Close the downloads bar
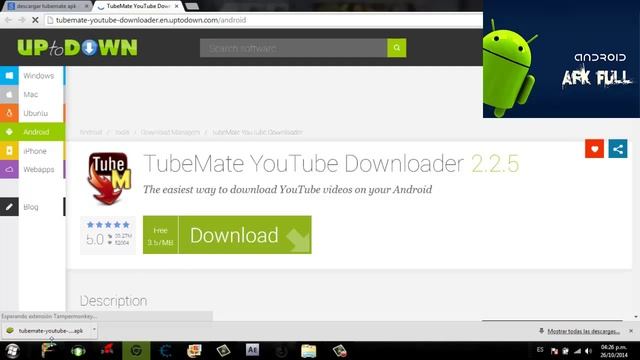 (x=631, y=331)
